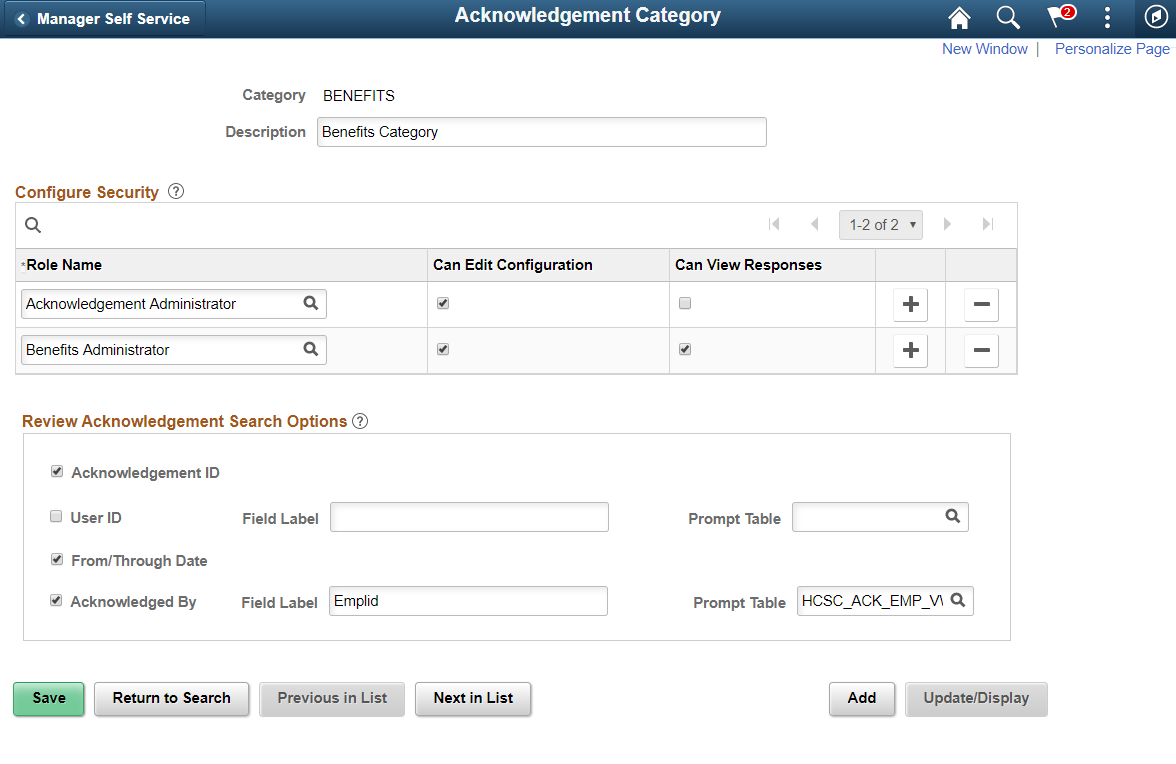Open the 1-2 of 2 row range dropdown

[880, 224]
